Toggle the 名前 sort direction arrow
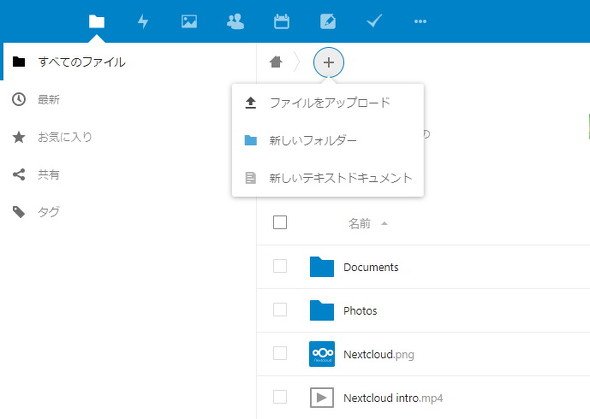 point(384,223)
